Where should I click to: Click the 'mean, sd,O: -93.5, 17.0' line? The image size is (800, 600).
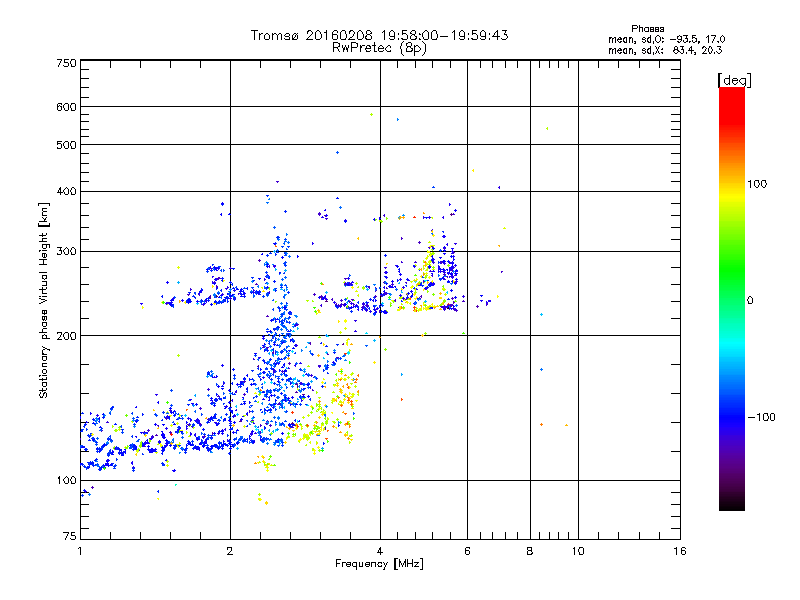coord(666,39)
